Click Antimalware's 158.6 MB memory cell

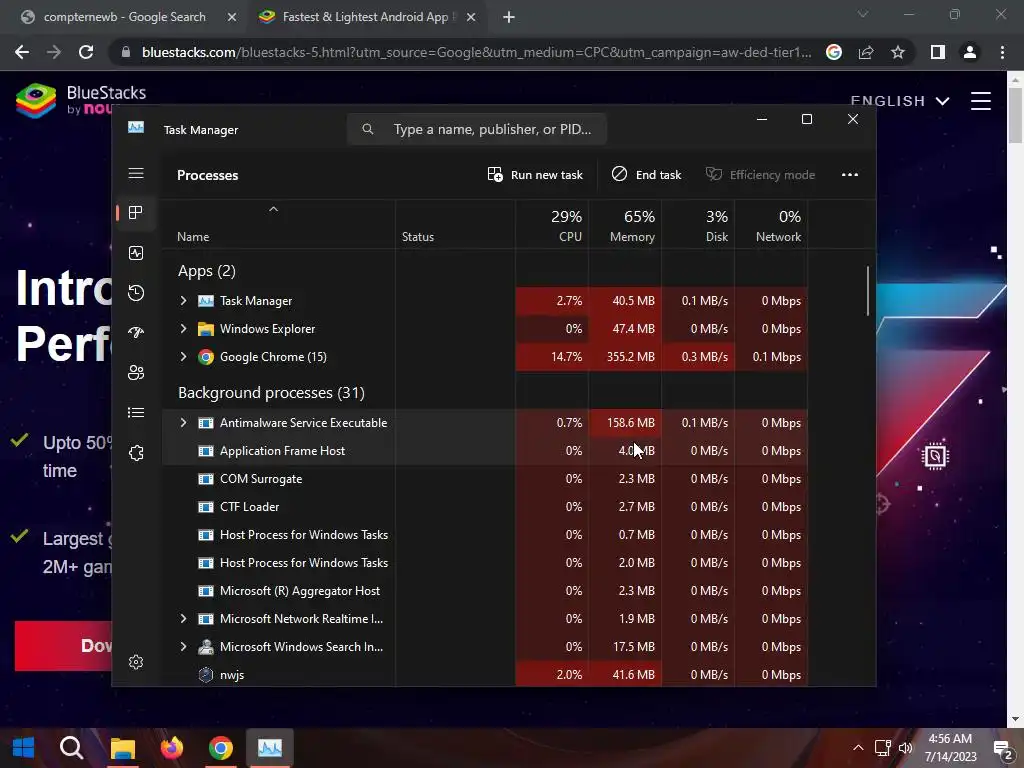(x=625, y=423)
